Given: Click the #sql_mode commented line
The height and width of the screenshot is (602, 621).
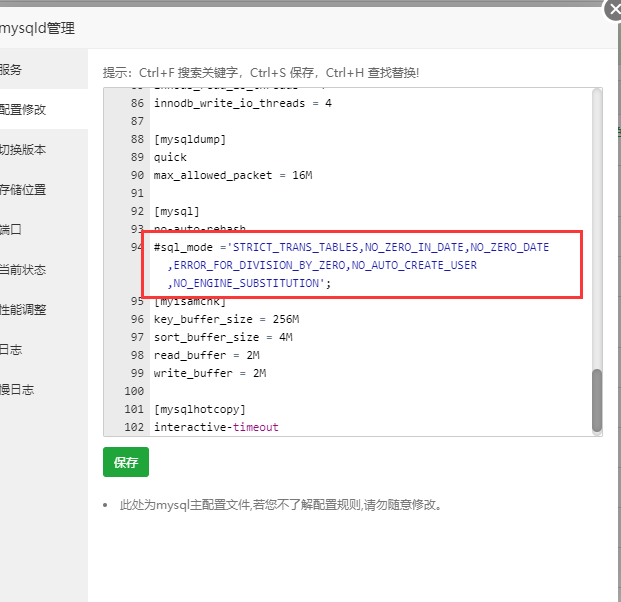Looking at the screenshot, I should click(351, 247).
